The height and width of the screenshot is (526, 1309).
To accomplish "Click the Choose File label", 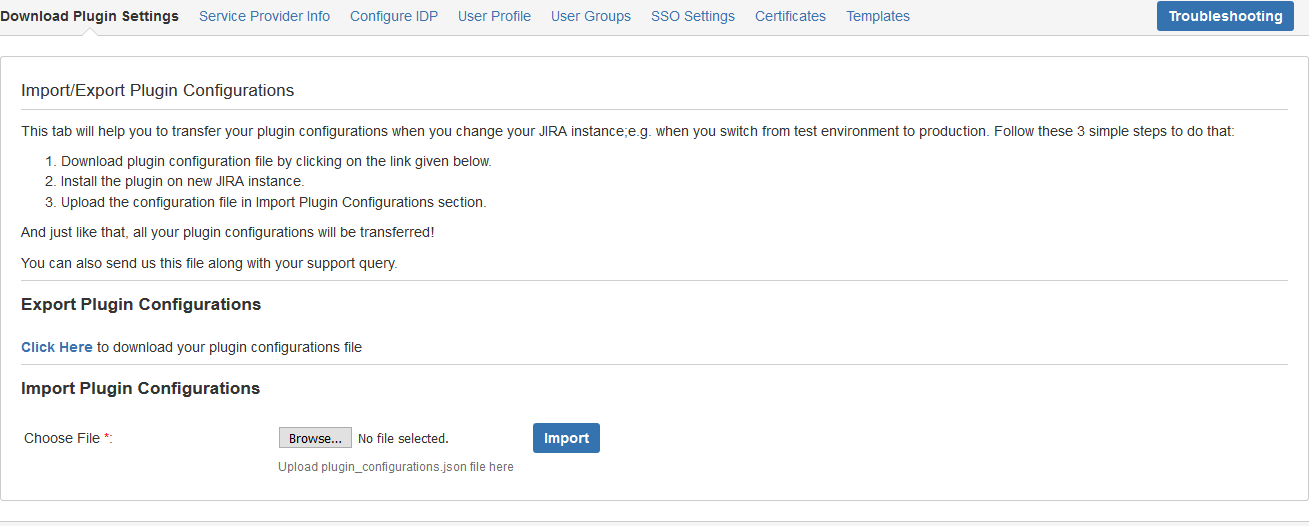I will pyautogui.click(x=68, y=438).
